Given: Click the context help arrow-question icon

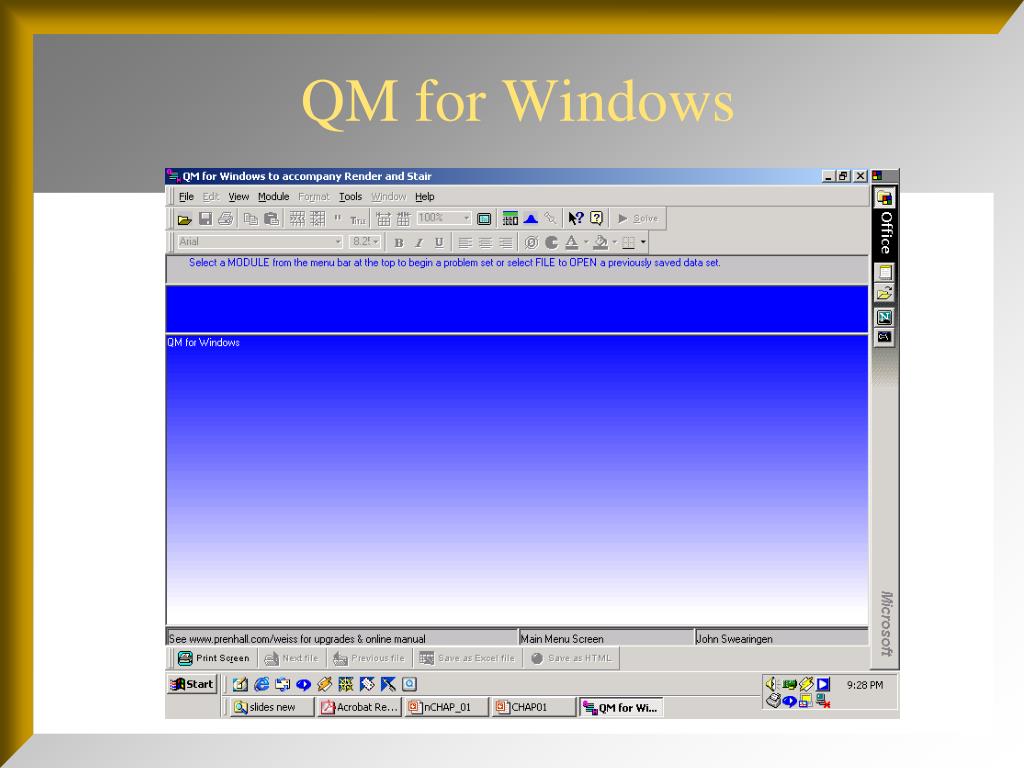Looking at the screenshot, I should 575,218.
